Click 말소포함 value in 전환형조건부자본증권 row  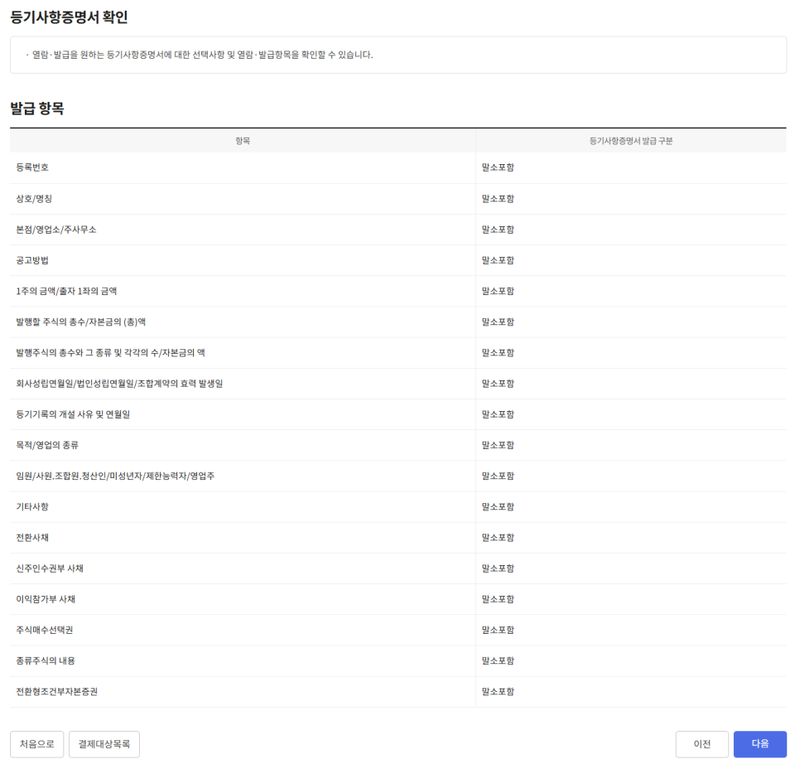498,692
